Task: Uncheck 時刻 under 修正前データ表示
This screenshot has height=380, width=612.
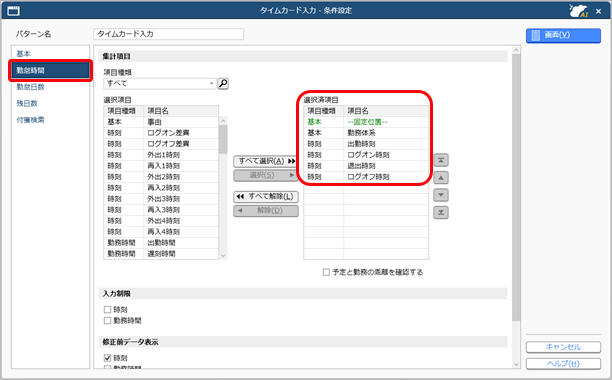Action: coord(107,358)
